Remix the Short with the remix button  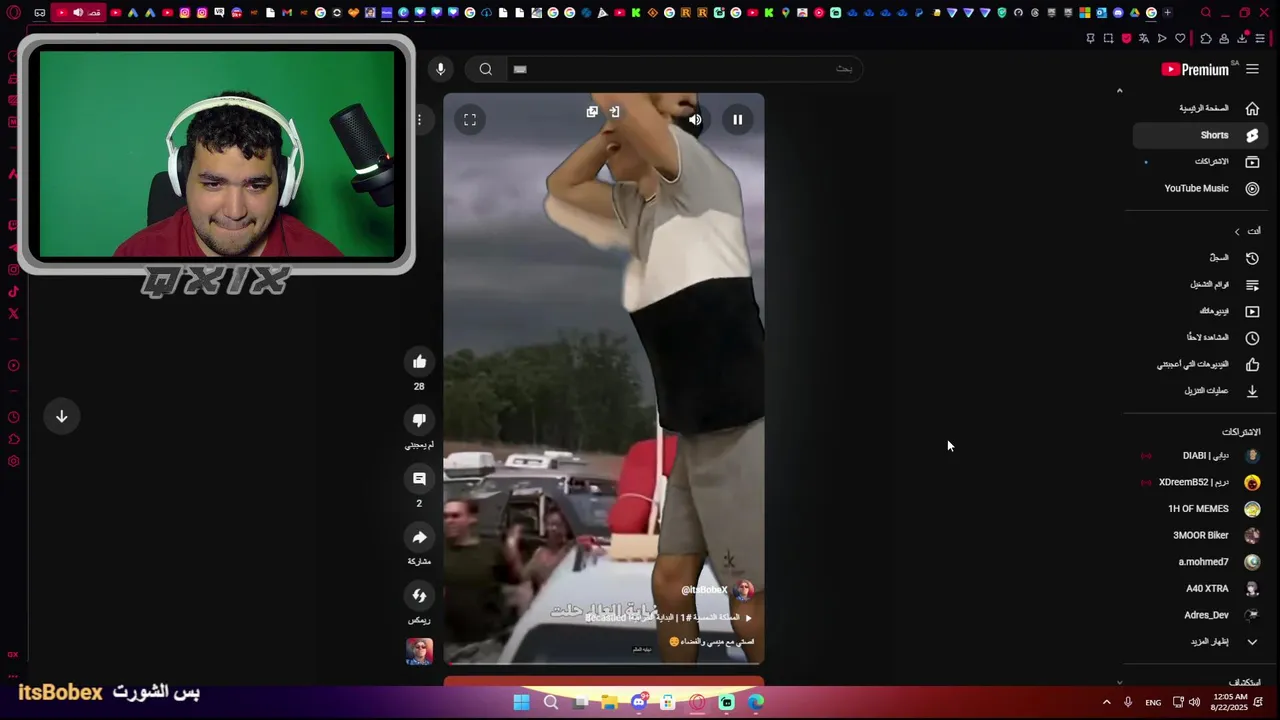pyautogui.click(x=419, y=596)
